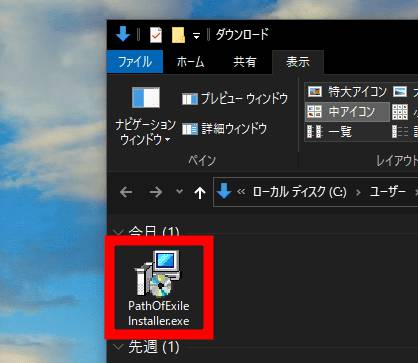418x363 pixels.
Task: Go back with the left arrow button
Action: [126, 192]
